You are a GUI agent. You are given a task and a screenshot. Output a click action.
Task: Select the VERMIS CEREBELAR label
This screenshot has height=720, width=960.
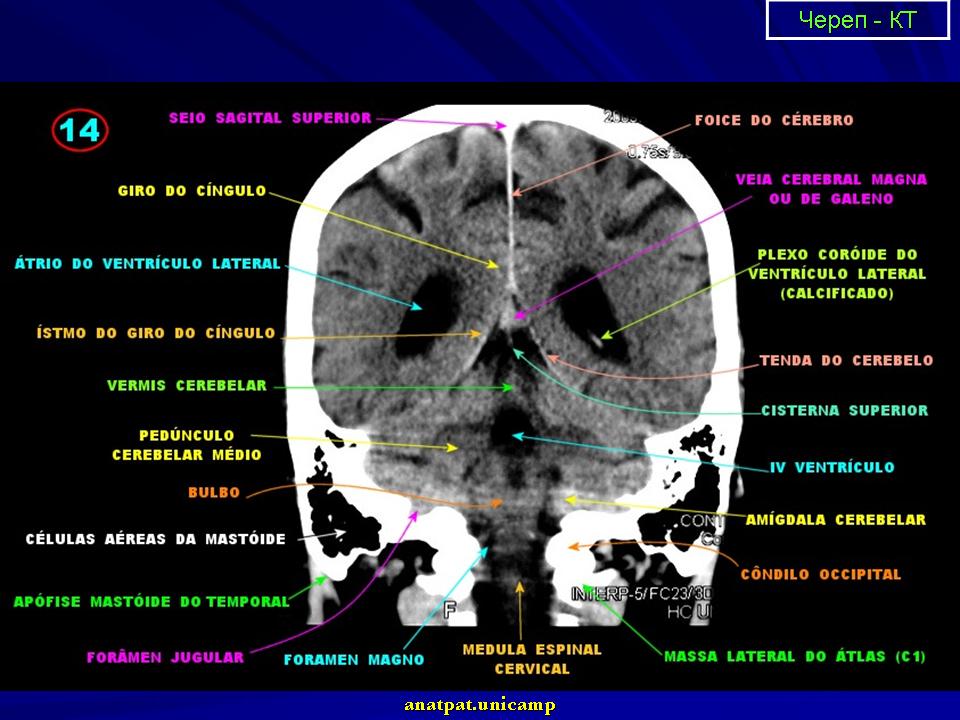click(x=187, y=385)
